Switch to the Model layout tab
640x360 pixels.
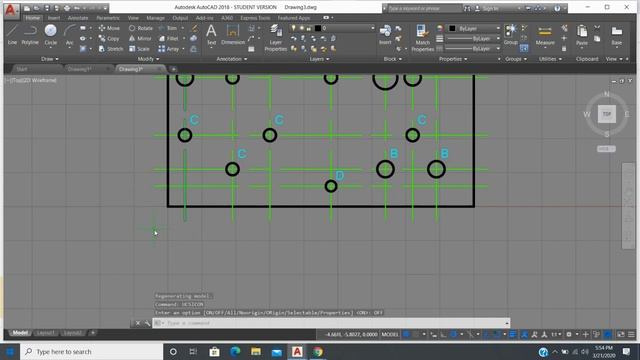(x=20, y=333)
